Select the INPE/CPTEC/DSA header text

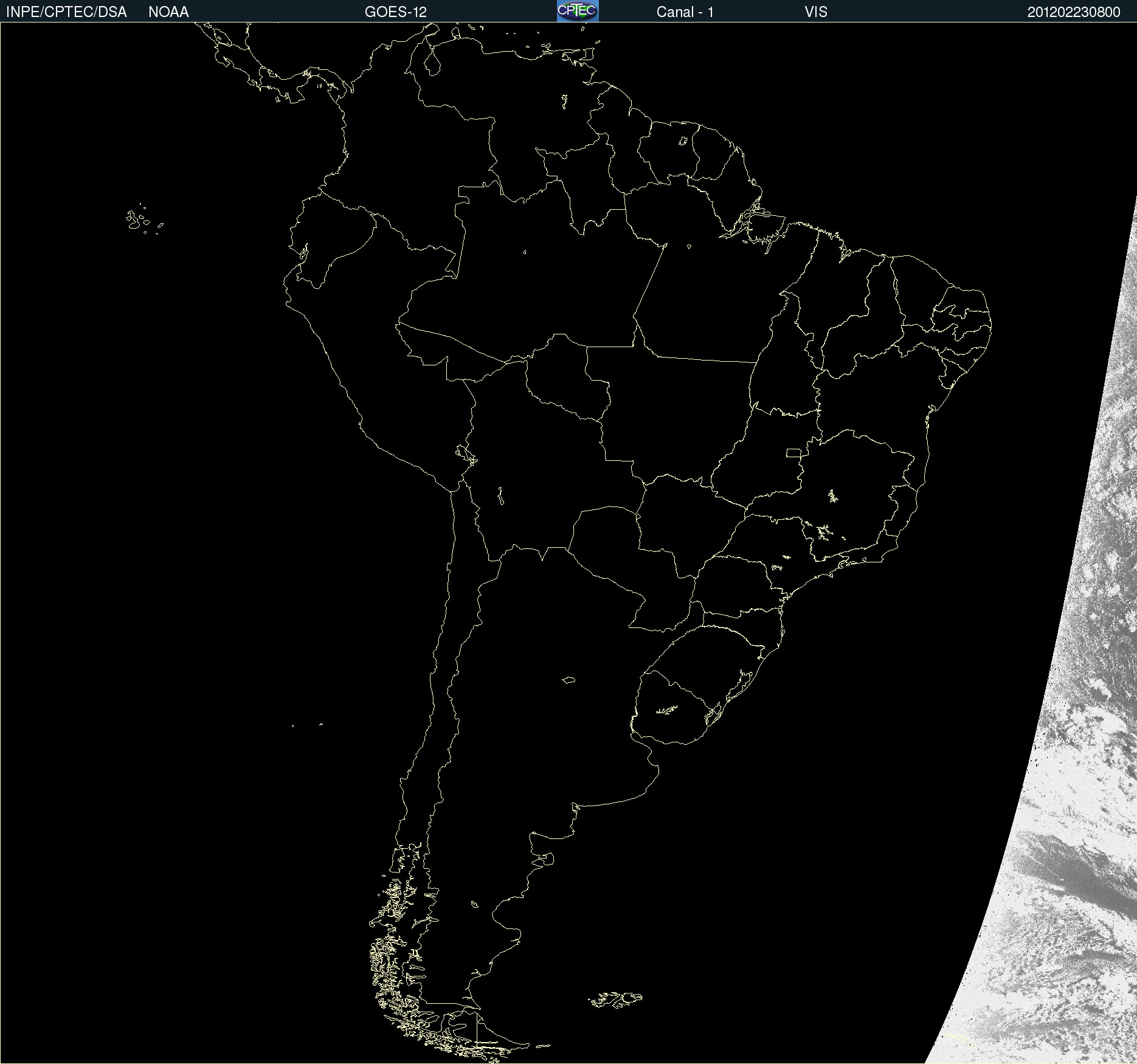[x=66, y=12]
